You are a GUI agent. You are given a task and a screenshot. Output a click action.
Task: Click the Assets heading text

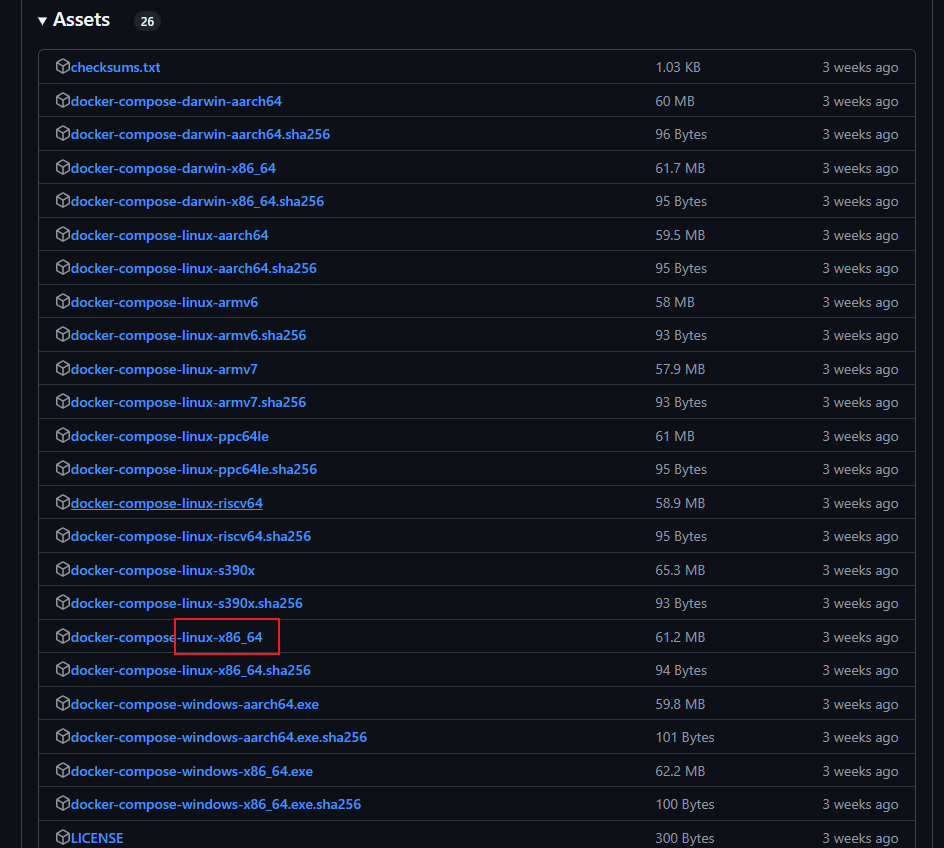(x=81, y=20)
